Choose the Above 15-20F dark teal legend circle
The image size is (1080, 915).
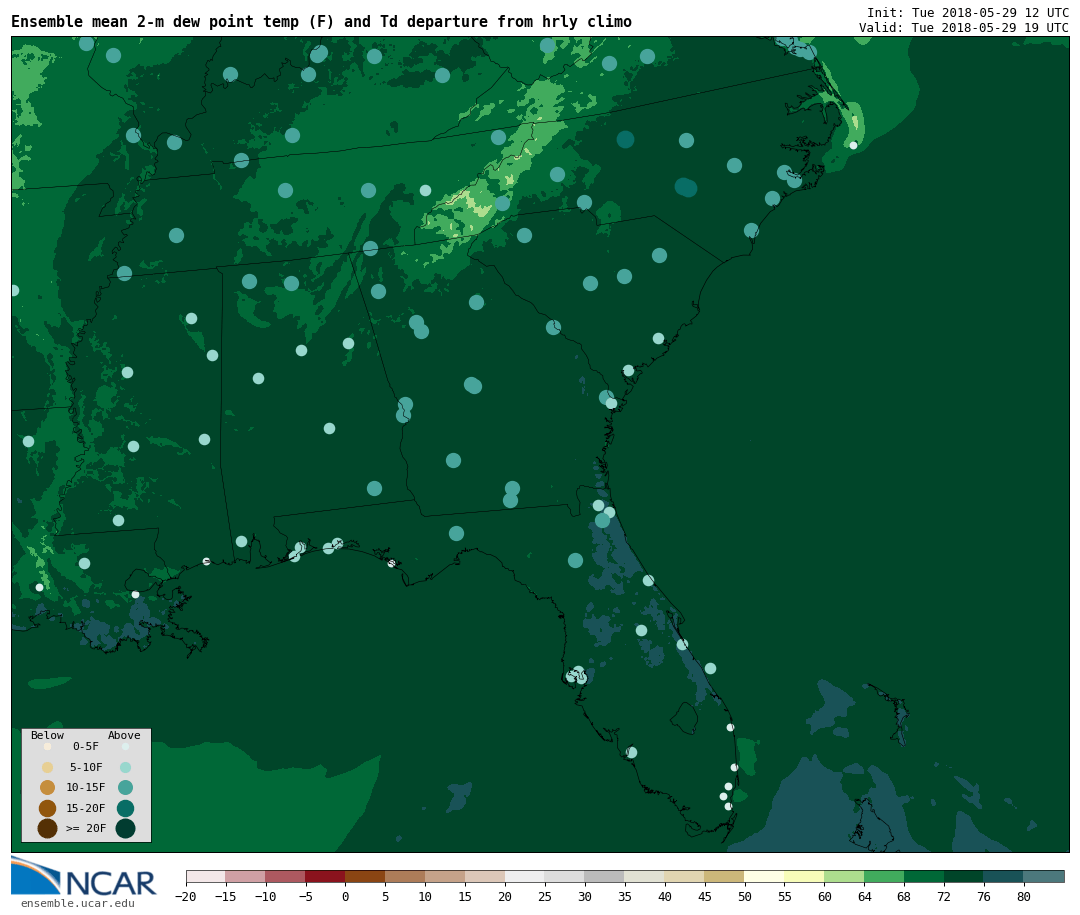pos(125,808)
